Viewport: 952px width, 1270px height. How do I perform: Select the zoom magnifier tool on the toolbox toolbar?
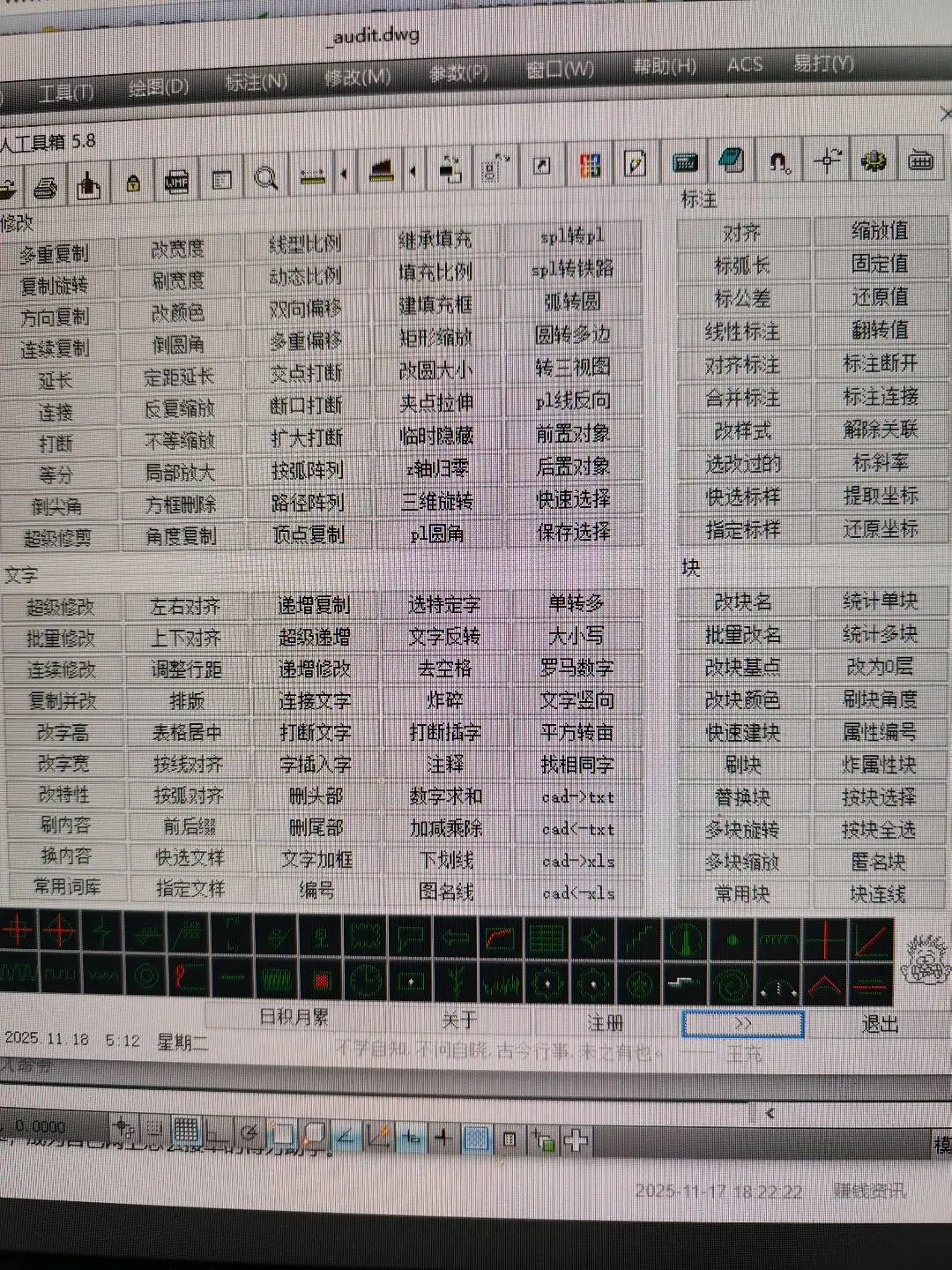[x=266, y=179]
